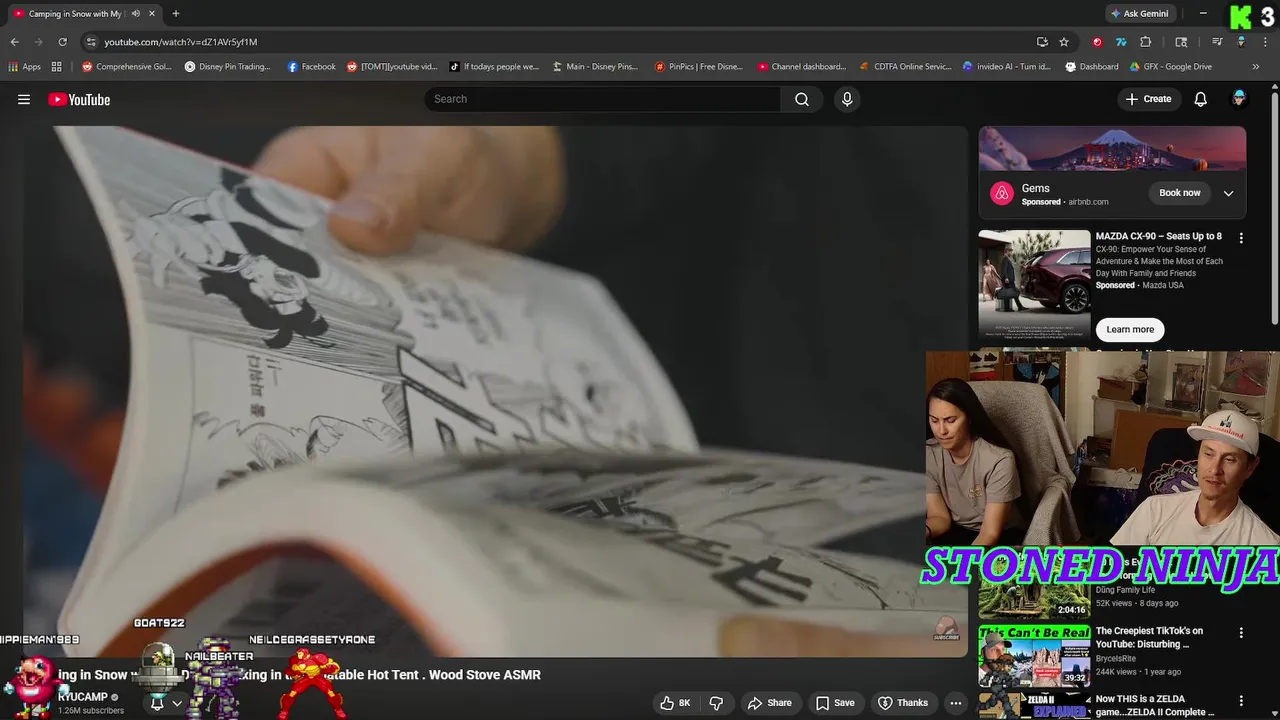Open Chrome profile avatar
The image size is (1280, 720).
pos(1241,42)
